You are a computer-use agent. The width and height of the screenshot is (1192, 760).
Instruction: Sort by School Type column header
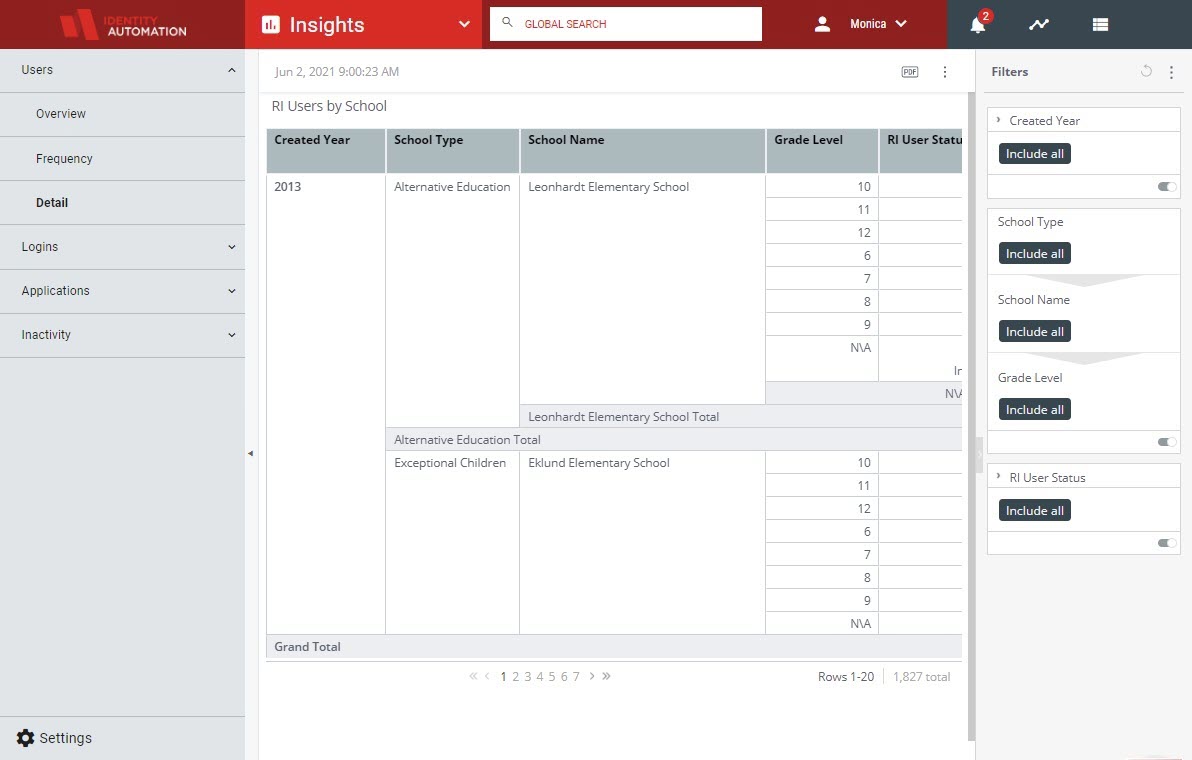click(x=453, y=150)
